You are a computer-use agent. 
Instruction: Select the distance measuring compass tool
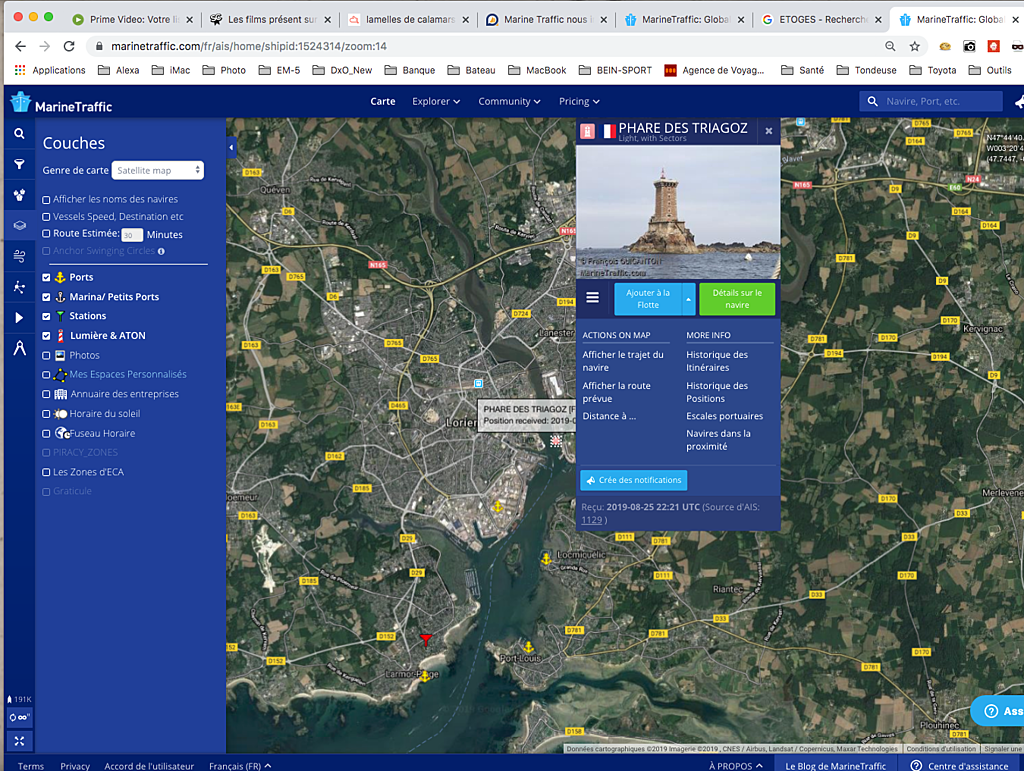[20, 348]
